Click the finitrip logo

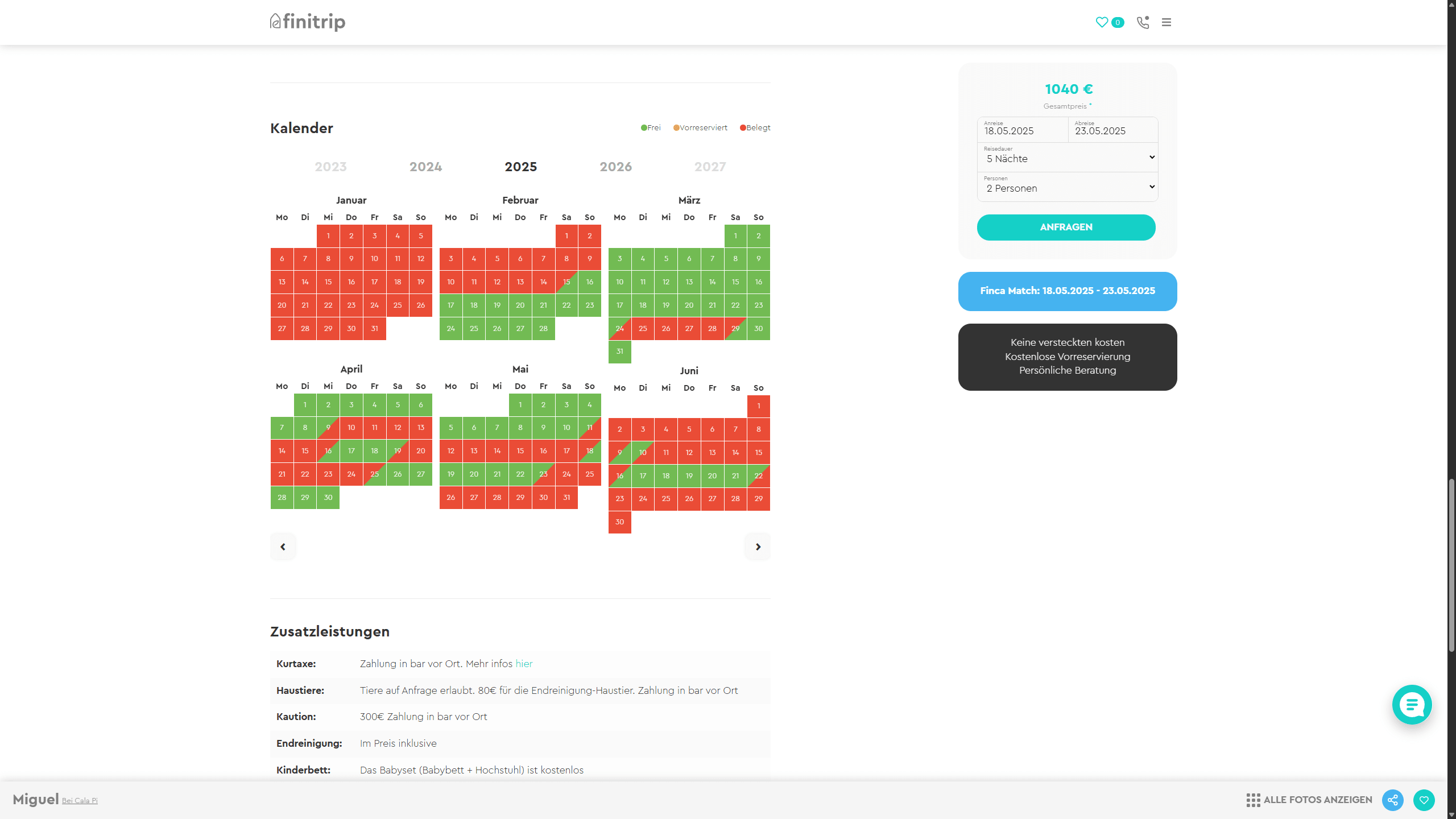(x=308, y=22)
